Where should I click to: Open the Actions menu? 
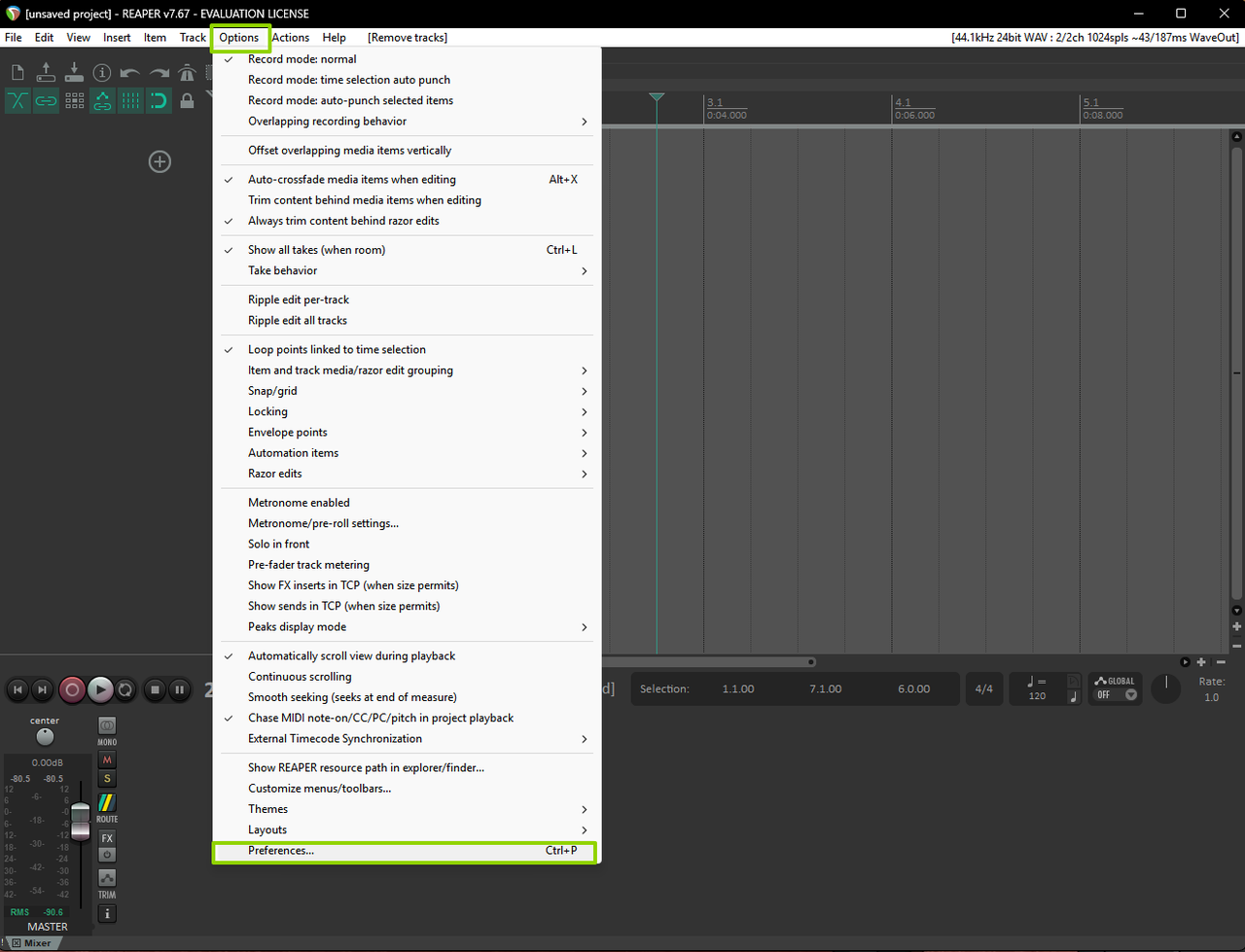pyautogui.click(x=290, y=38)
